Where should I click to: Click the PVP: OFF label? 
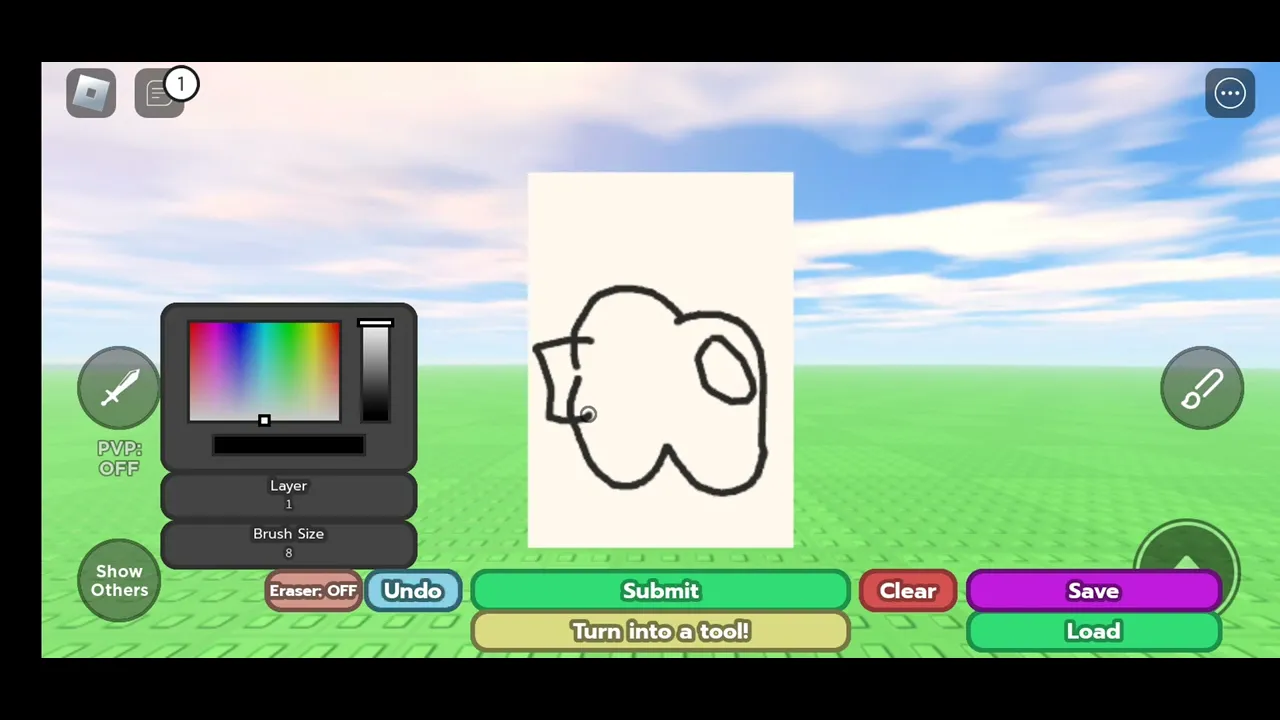tap(119, 458)
